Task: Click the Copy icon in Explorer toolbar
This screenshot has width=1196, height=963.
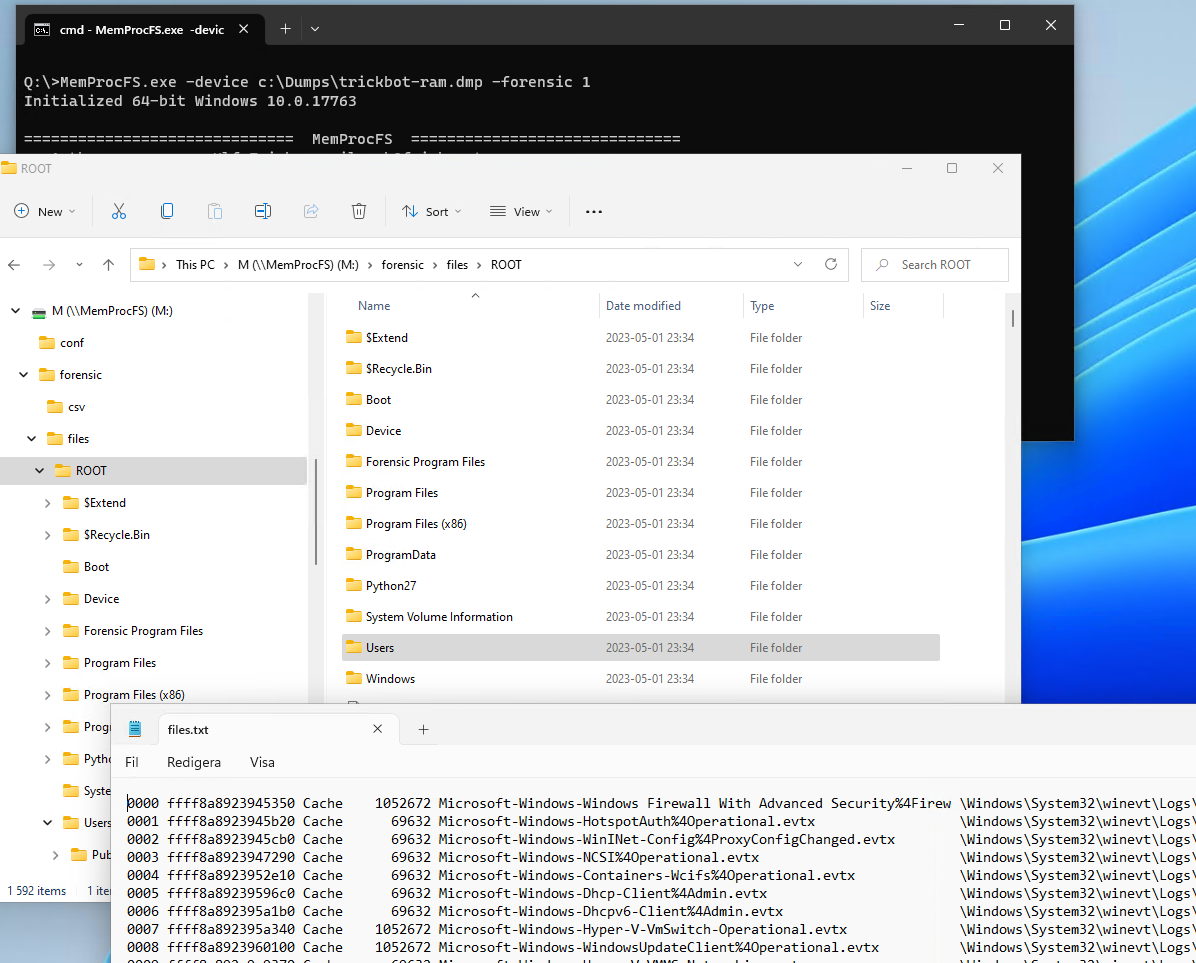Action: pyautogui.click(x=166, y=211)
